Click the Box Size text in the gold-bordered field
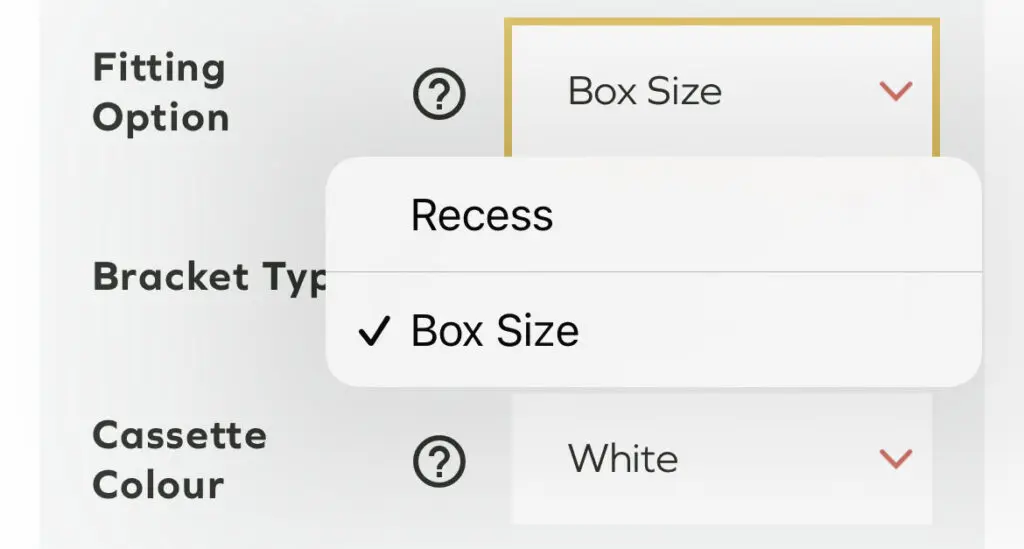This screenshot has height=549, width=1024. [644, 92]
